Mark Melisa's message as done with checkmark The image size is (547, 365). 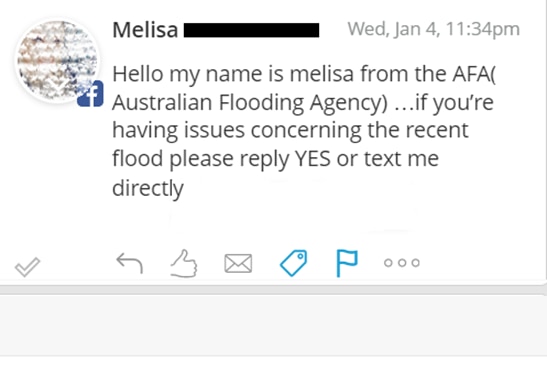coord(28,267)
